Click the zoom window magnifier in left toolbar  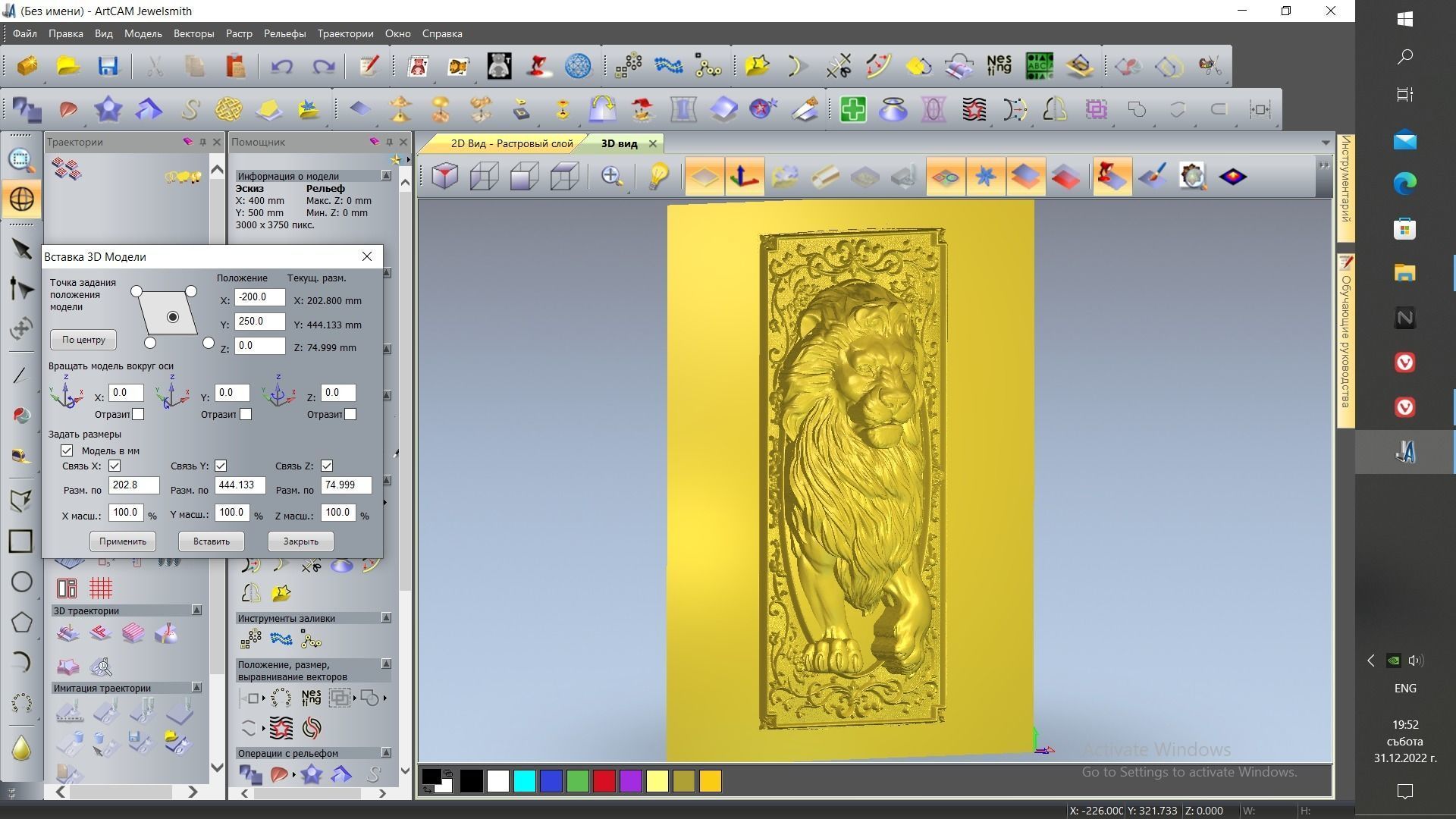(x=21, y=158)
